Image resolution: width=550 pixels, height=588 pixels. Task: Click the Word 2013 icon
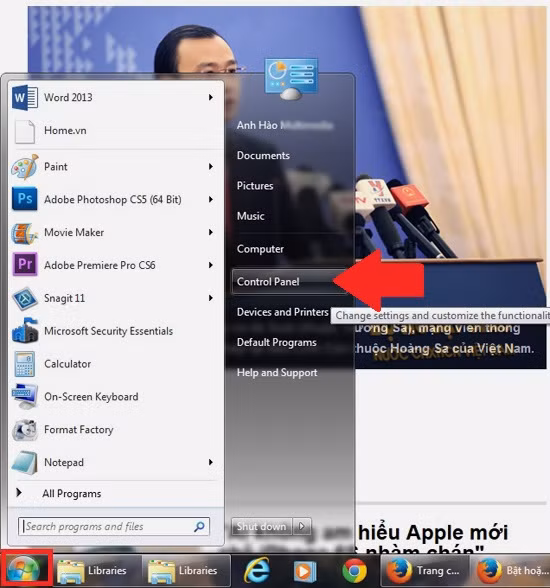point(25,98)
